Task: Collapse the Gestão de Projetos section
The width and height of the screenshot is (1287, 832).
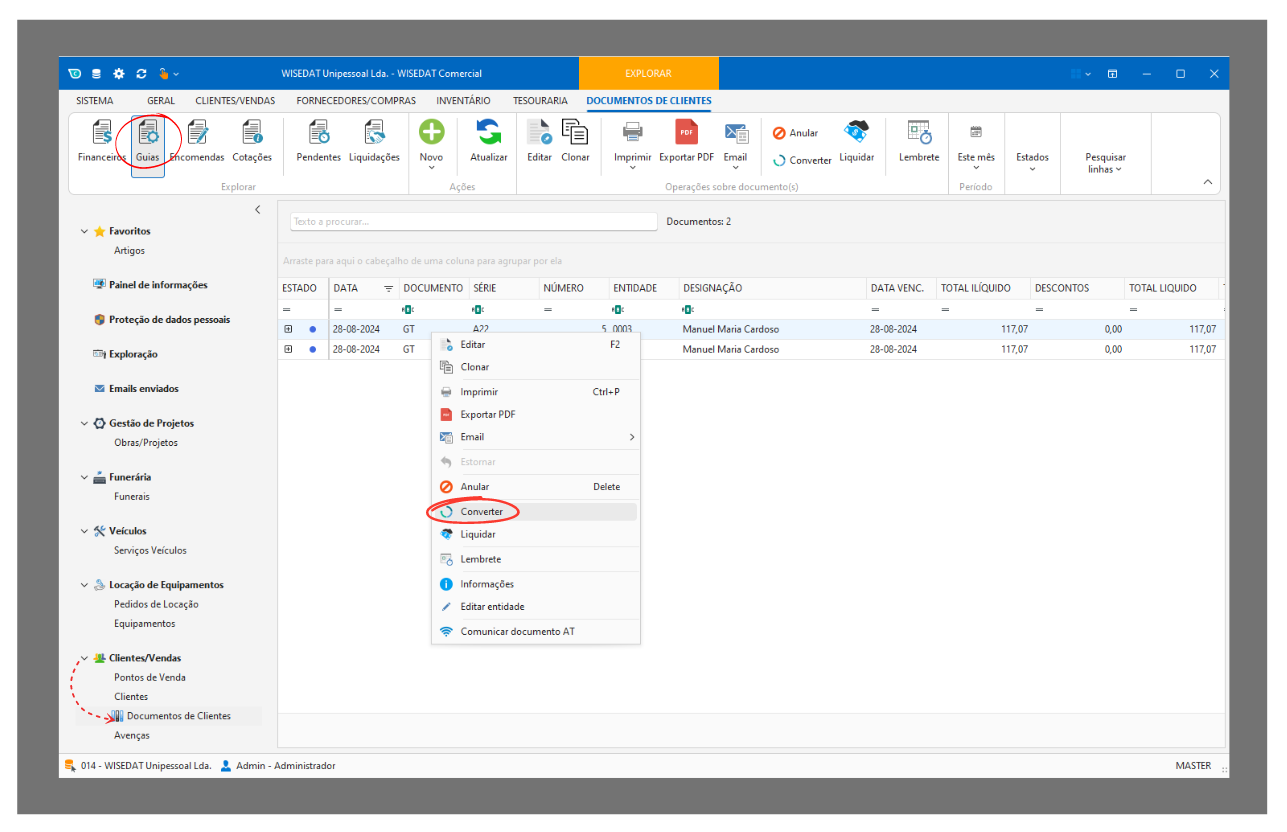Action: tap(84, 424)
